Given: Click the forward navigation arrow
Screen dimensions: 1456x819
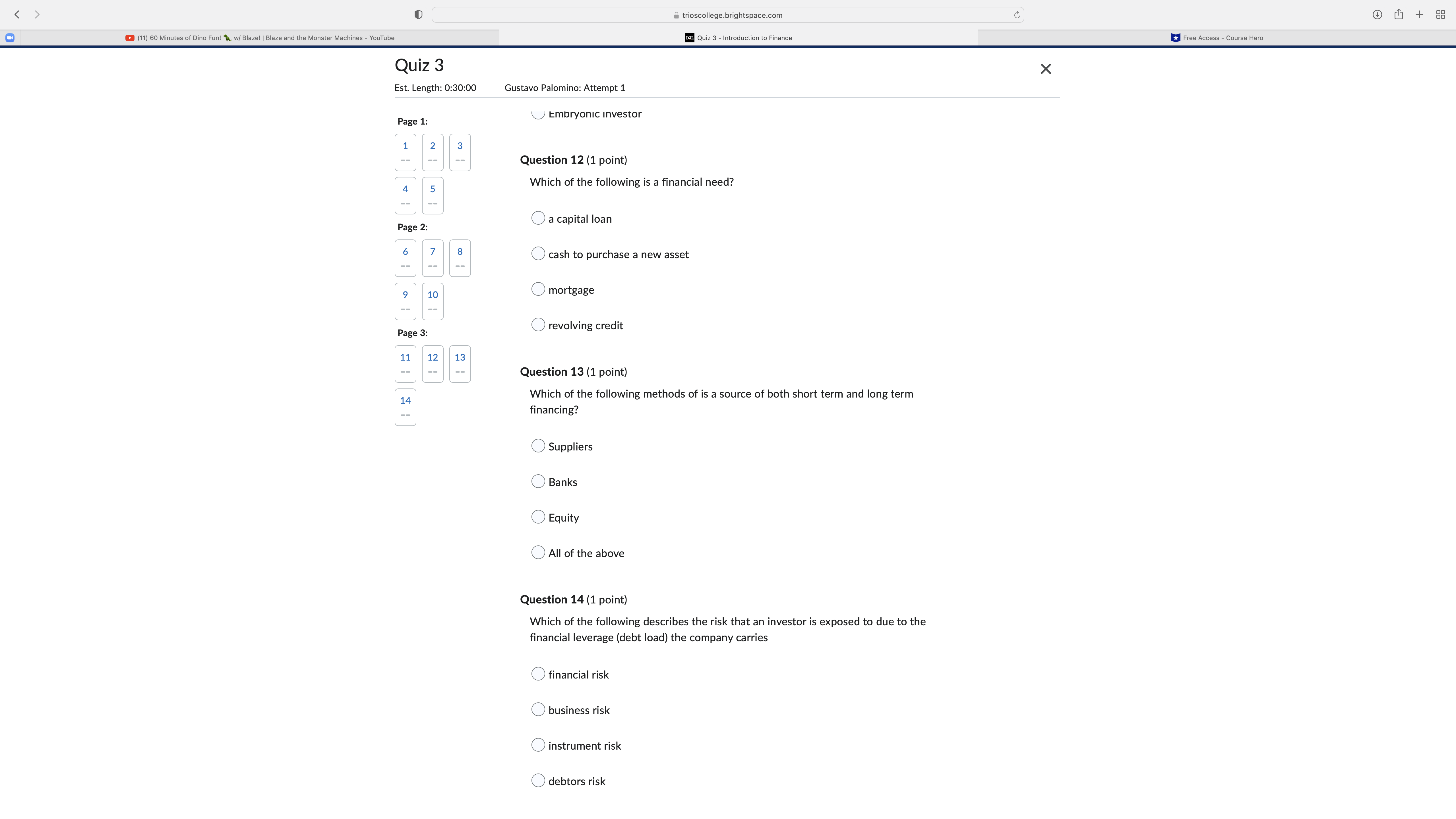Looking at the screenshot, I should pyautogui.click(x=37, y=14).
